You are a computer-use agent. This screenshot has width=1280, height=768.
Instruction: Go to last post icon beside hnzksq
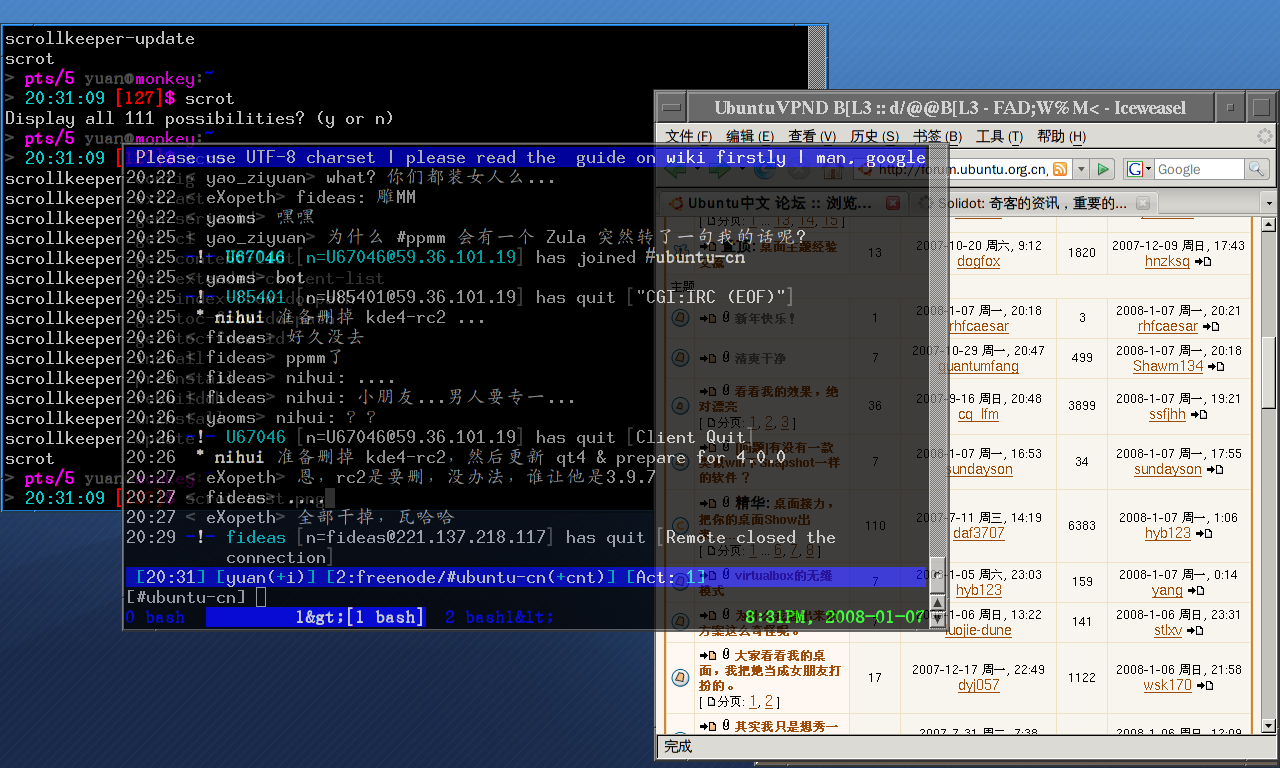(1202, 262)
